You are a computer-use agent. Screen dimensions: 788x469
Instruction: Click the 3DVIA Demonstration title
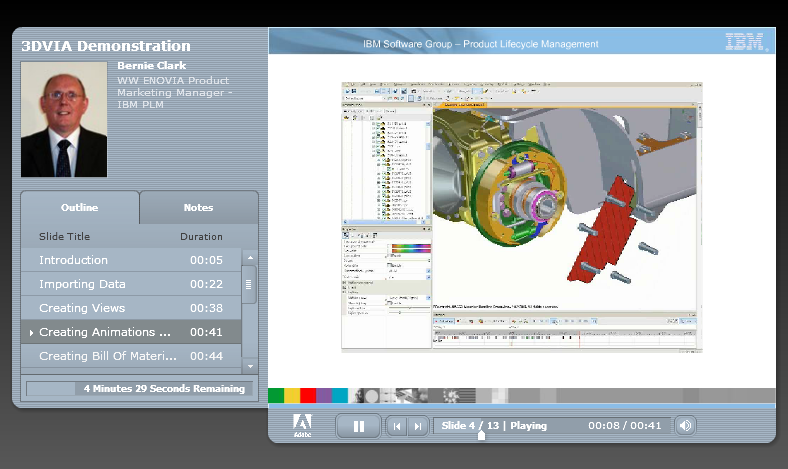click(106, 46)
